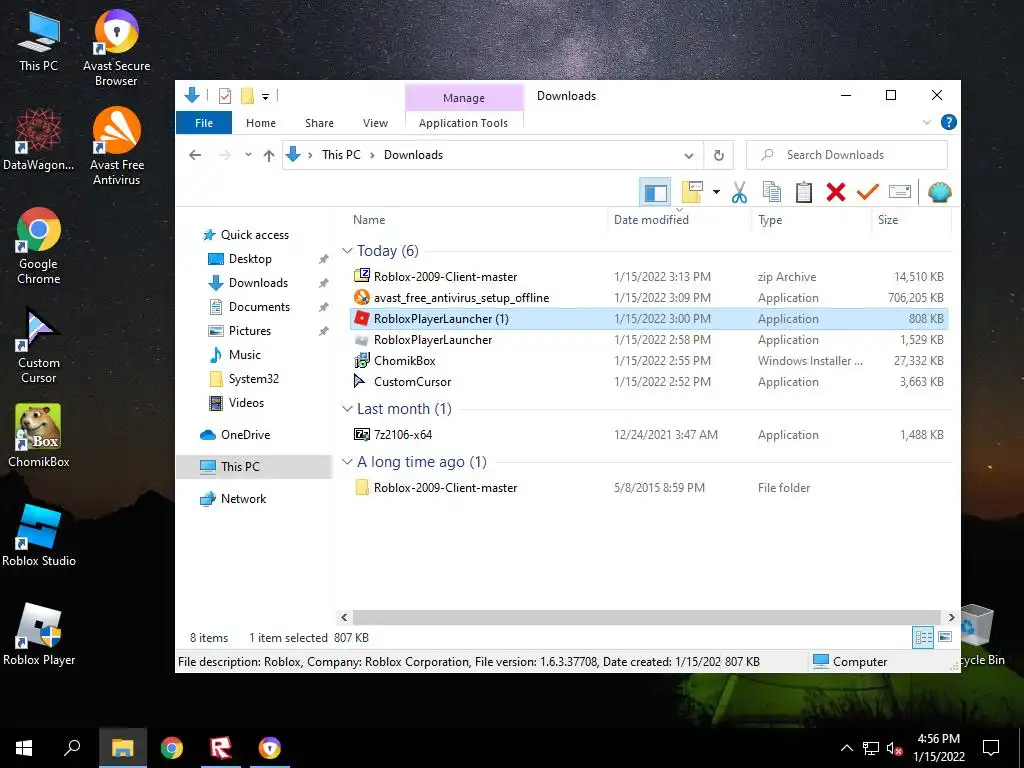Open Roblox Studio desktop shortcut

point(39,535)
